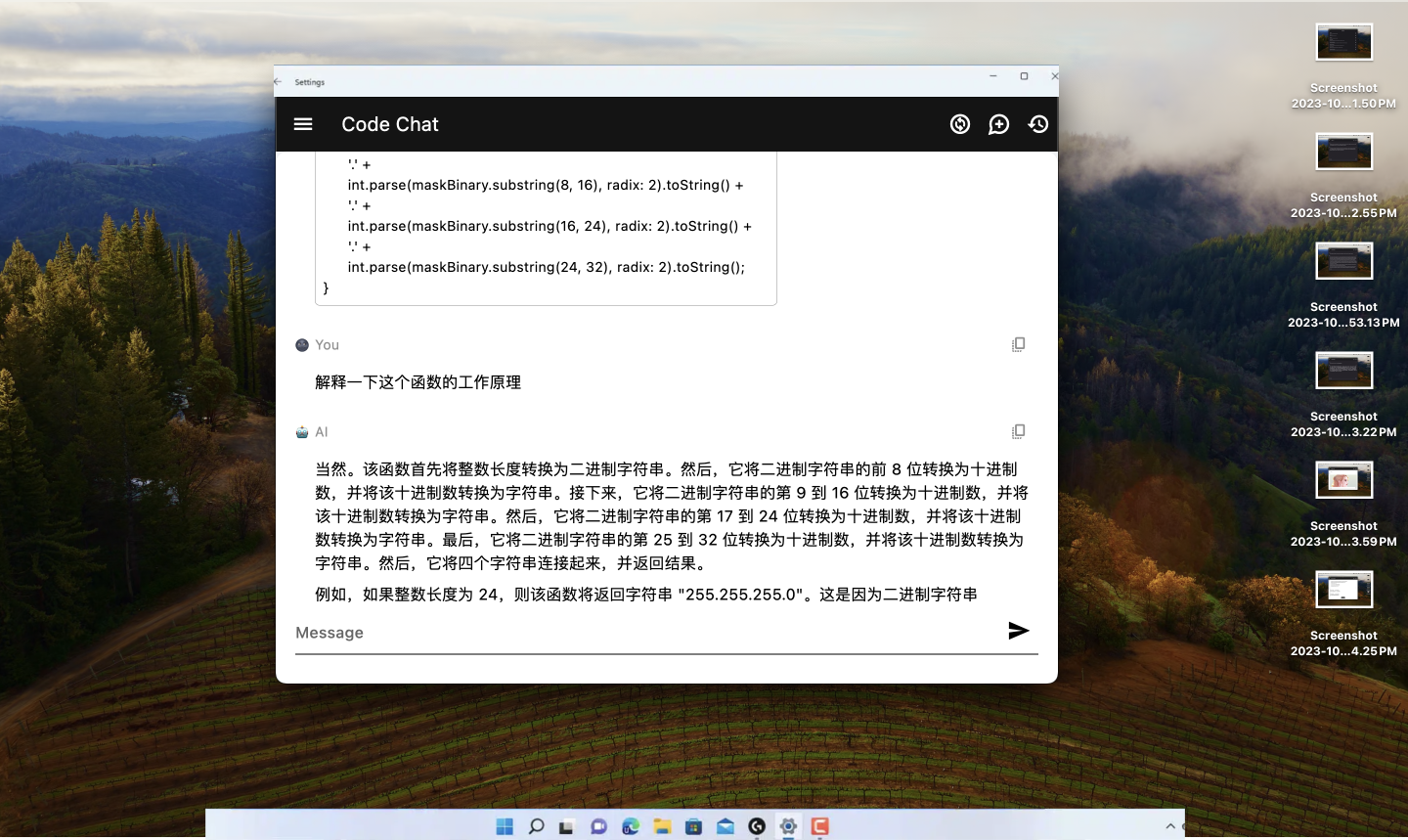This screenshot has height=840, width=1408.
Task: Start a new chat with plus bubble icon
Action: (998, 124)
